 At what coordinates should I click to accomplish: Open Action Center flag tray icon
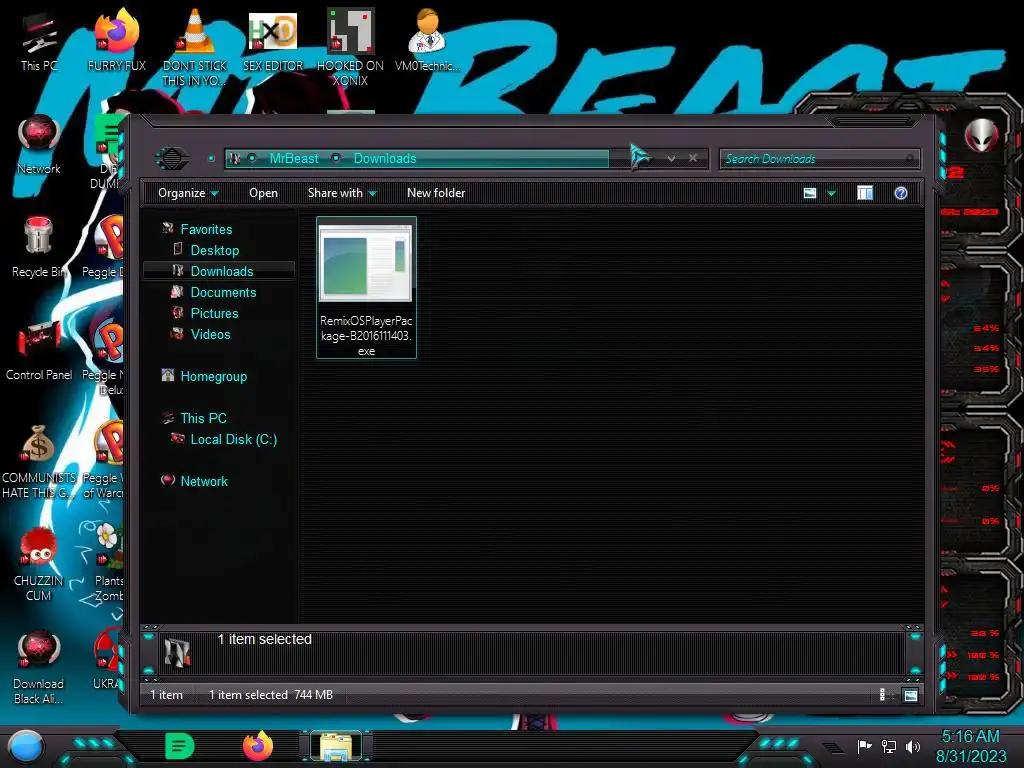(x=864, y=746)
